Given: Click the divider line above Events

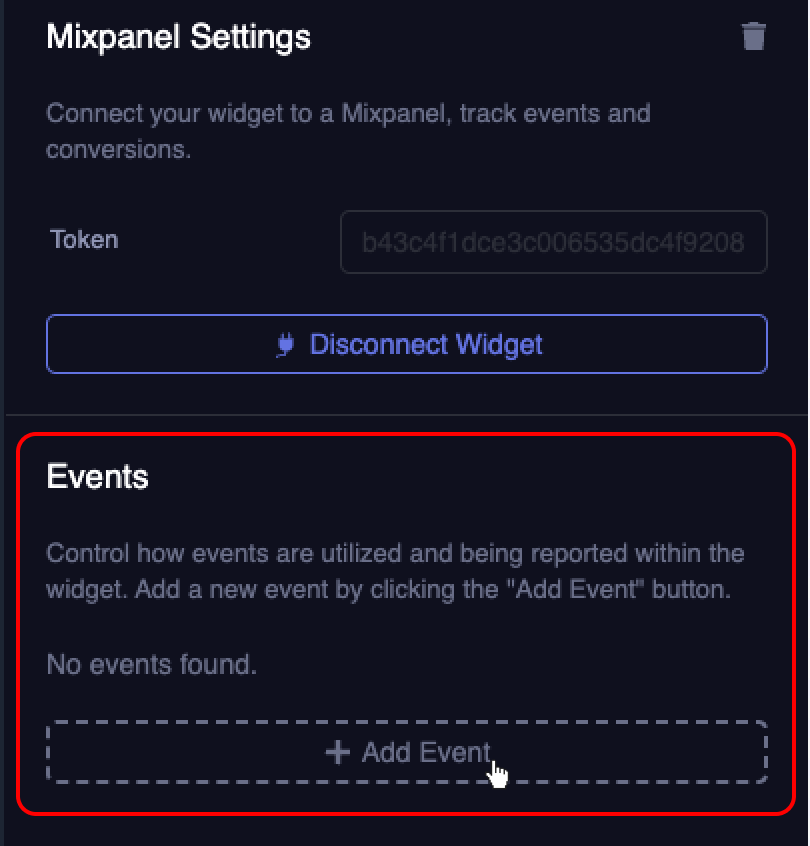Looking at the screenshot, I should (406, 415).
